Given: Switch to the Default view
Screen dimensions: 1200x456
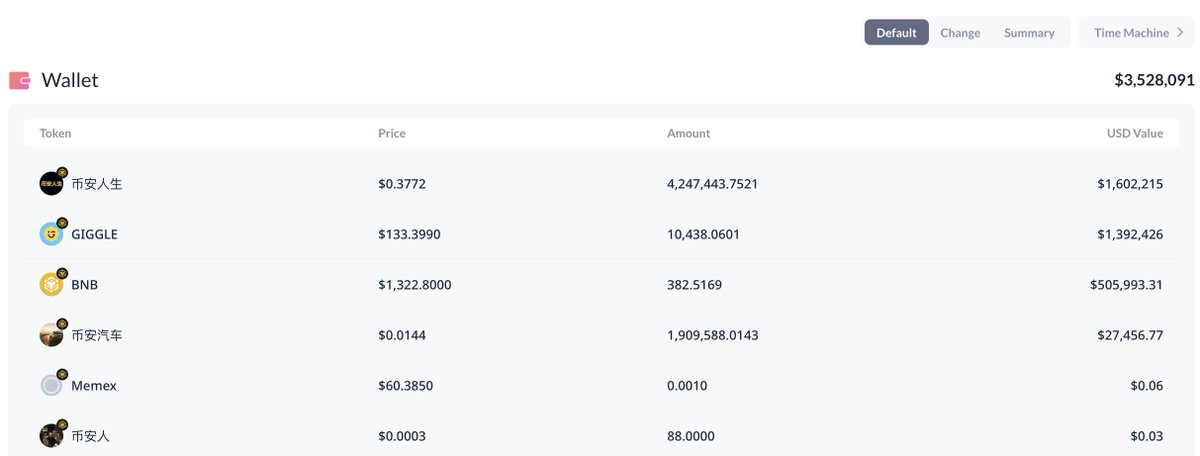Looking at the screenshot, I should 896,33.
